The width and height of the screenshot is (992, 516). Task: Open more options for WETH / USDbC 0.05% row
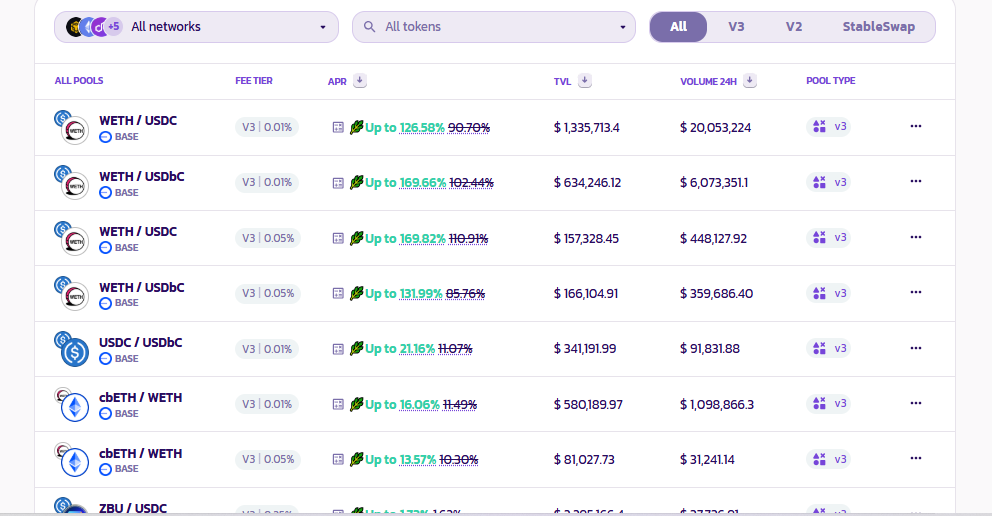915,292
